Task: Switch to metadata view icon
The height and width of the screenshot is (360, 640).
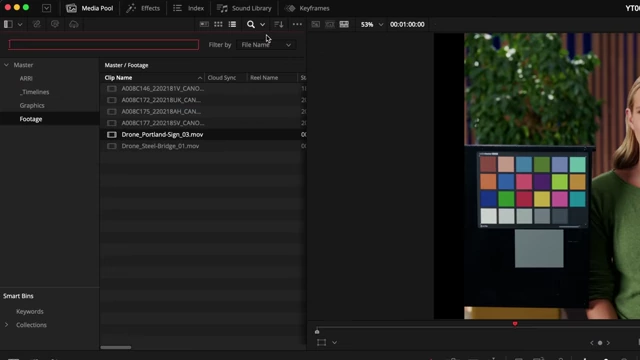Action: coord(204,24)
